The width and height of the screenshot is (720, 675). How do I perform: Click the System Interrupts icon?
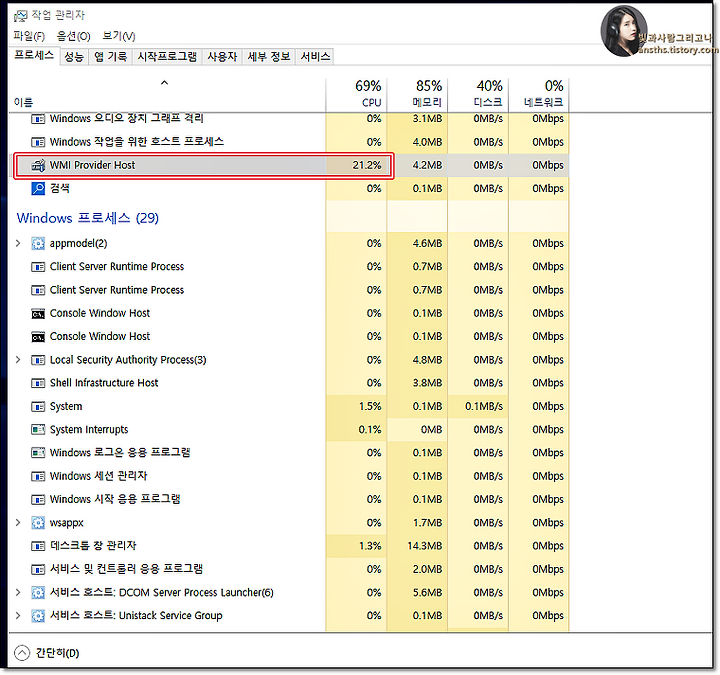click(38, 430)
